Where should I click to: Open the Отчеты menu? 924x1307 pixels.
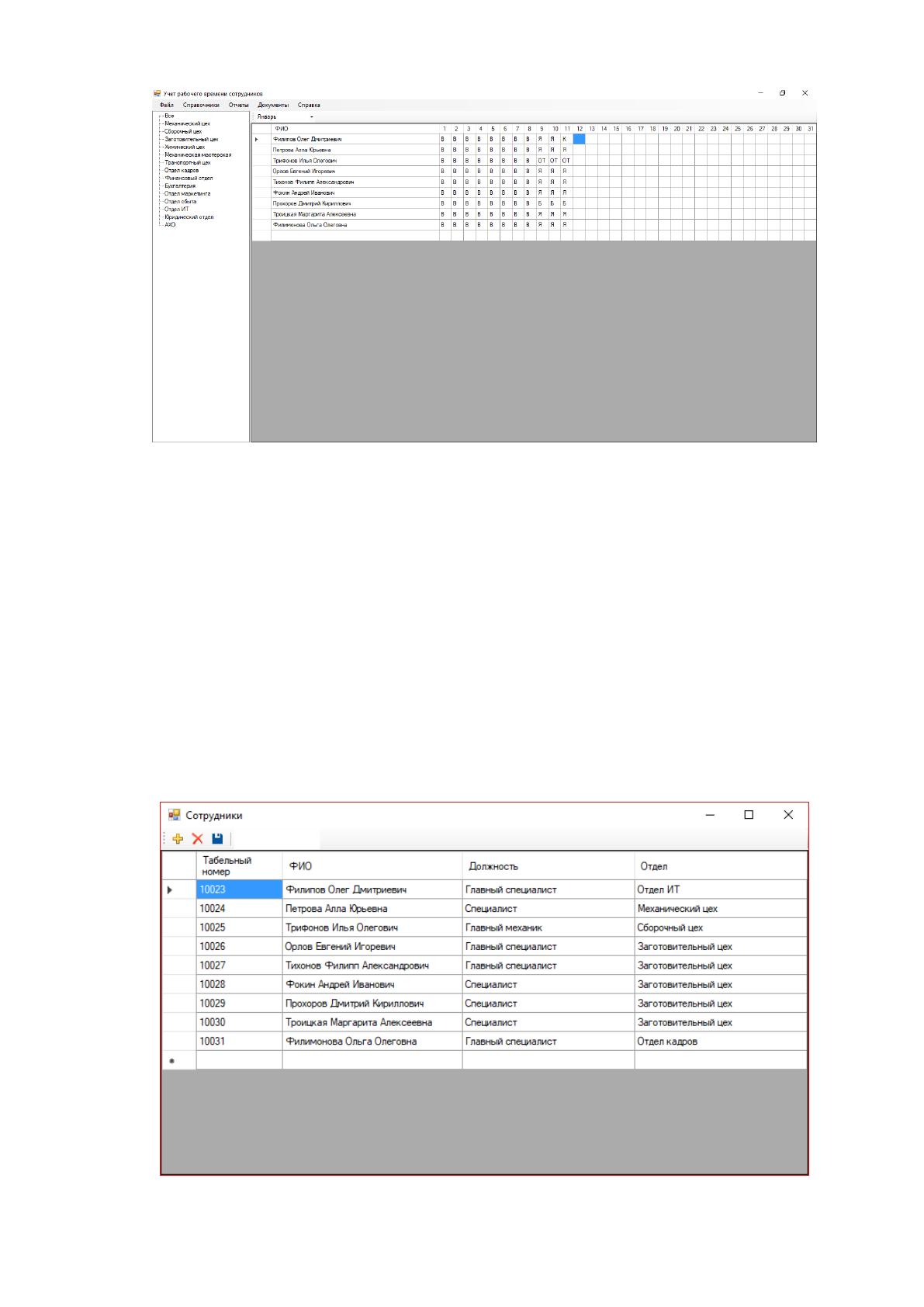(238, 105)
